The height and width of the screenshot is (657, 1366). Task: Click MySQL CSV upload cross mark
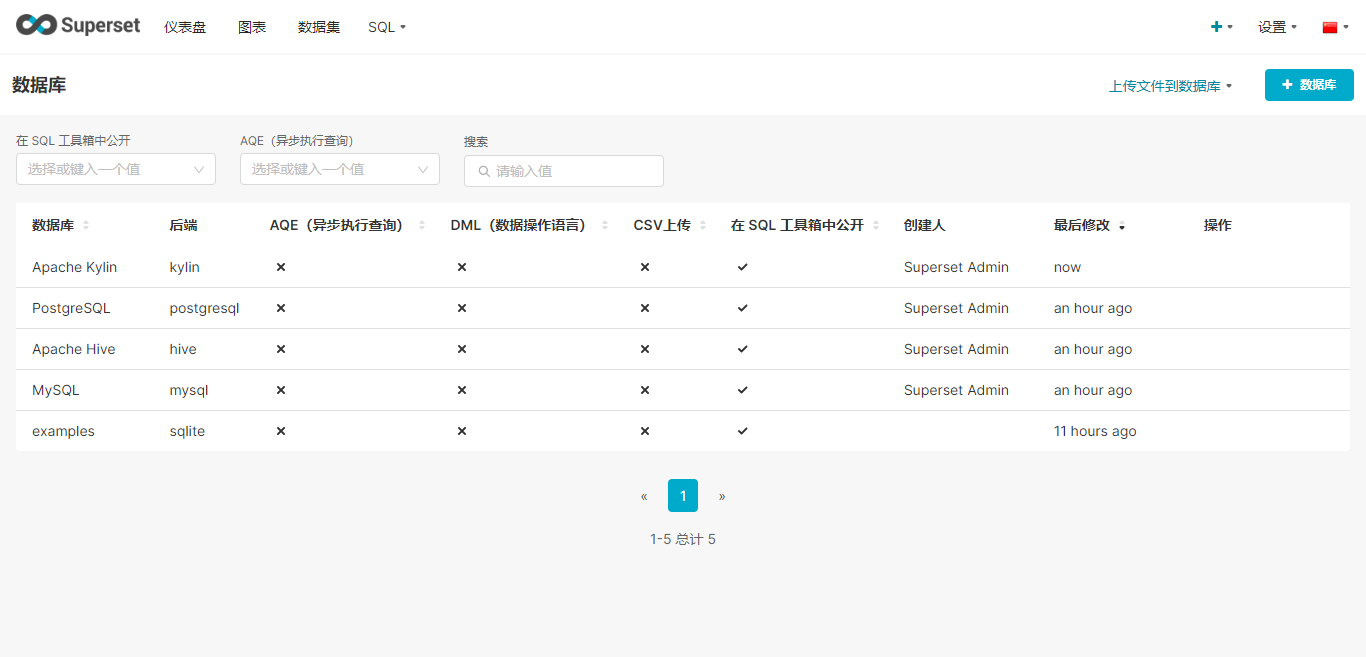coord(645,390)
